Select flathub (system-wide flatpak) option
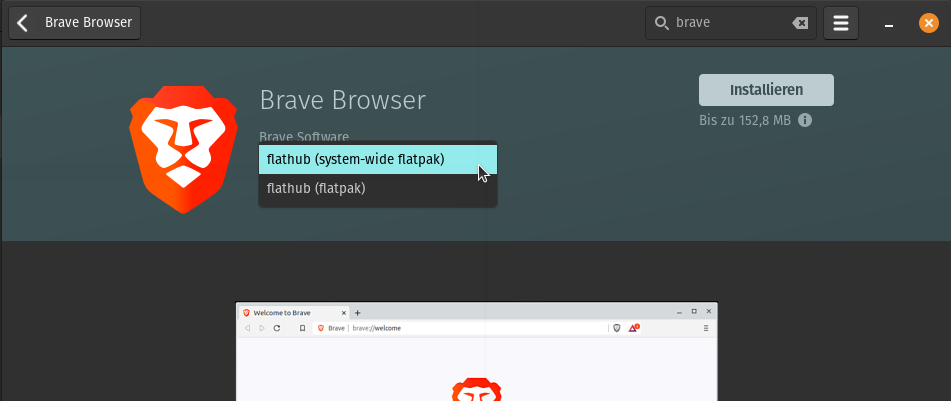Viewport: 951px width, 401px height. (x=378, y=160)
